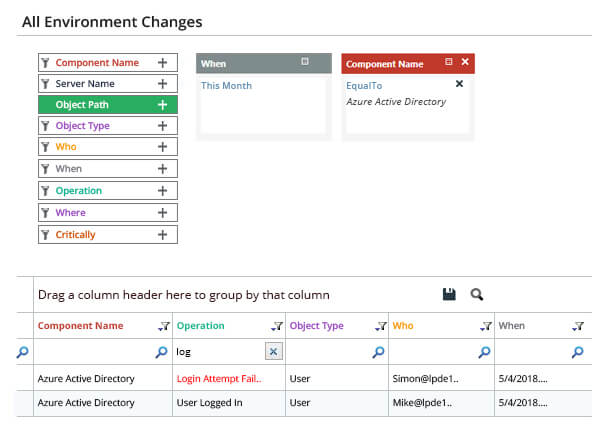Click search icon in When filter row

click(x=578, y=352)
